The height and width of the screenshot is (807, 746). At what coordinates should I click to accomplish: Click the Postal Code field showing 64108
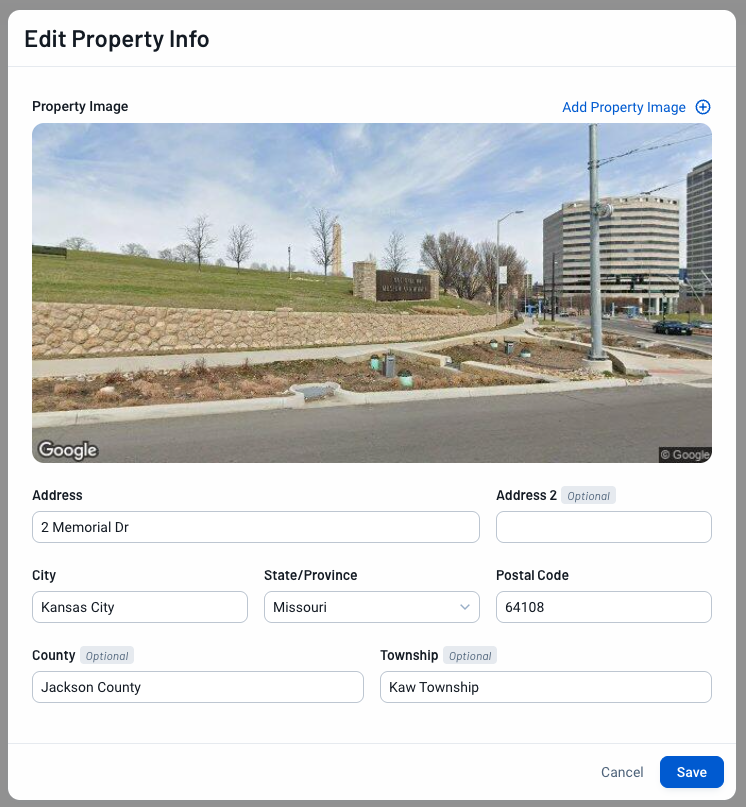tap(604, 607)
